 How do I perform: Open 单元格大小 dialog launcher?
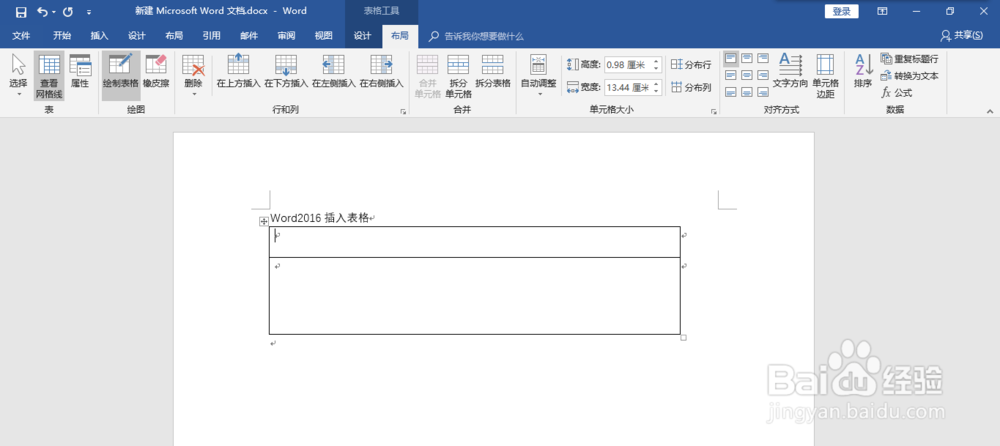(x=714, y=111)
